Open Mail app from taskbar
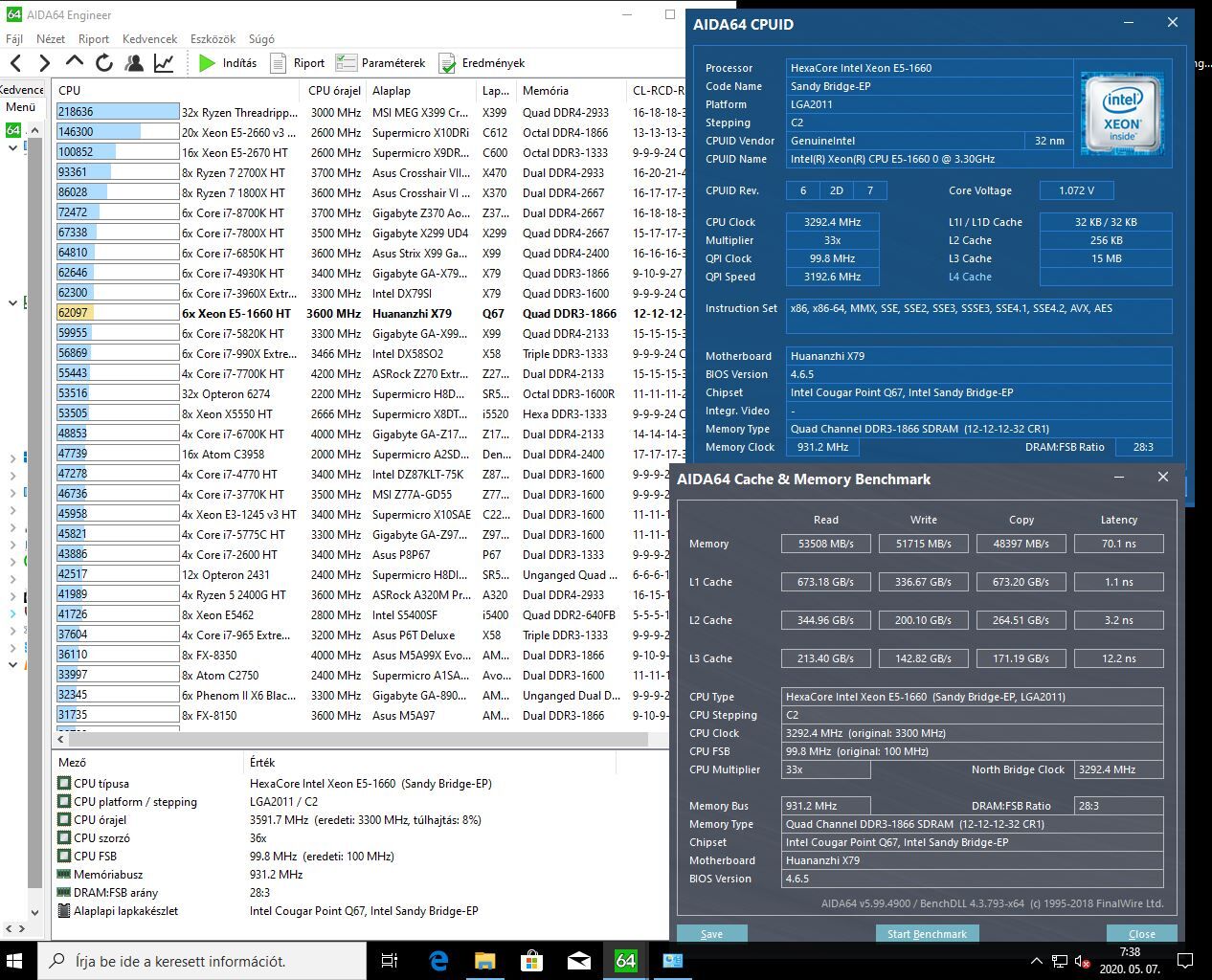This screenshot has width=1212, height=980. [x=578, y=961]
